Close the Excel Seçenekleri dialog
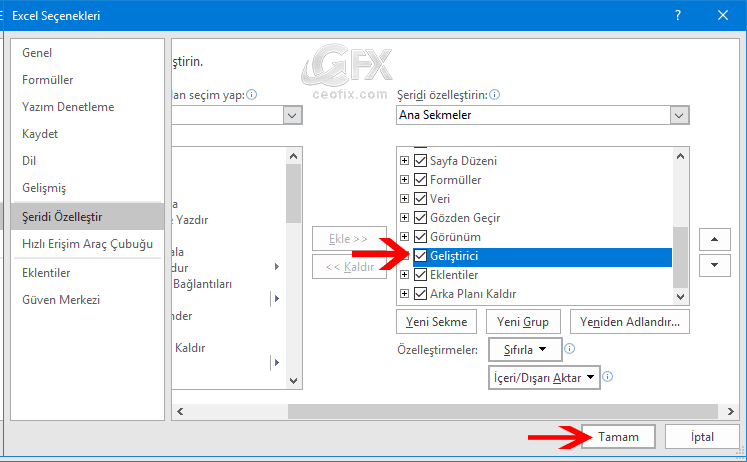This screenshot has height=462, width=747. [723, 15]
